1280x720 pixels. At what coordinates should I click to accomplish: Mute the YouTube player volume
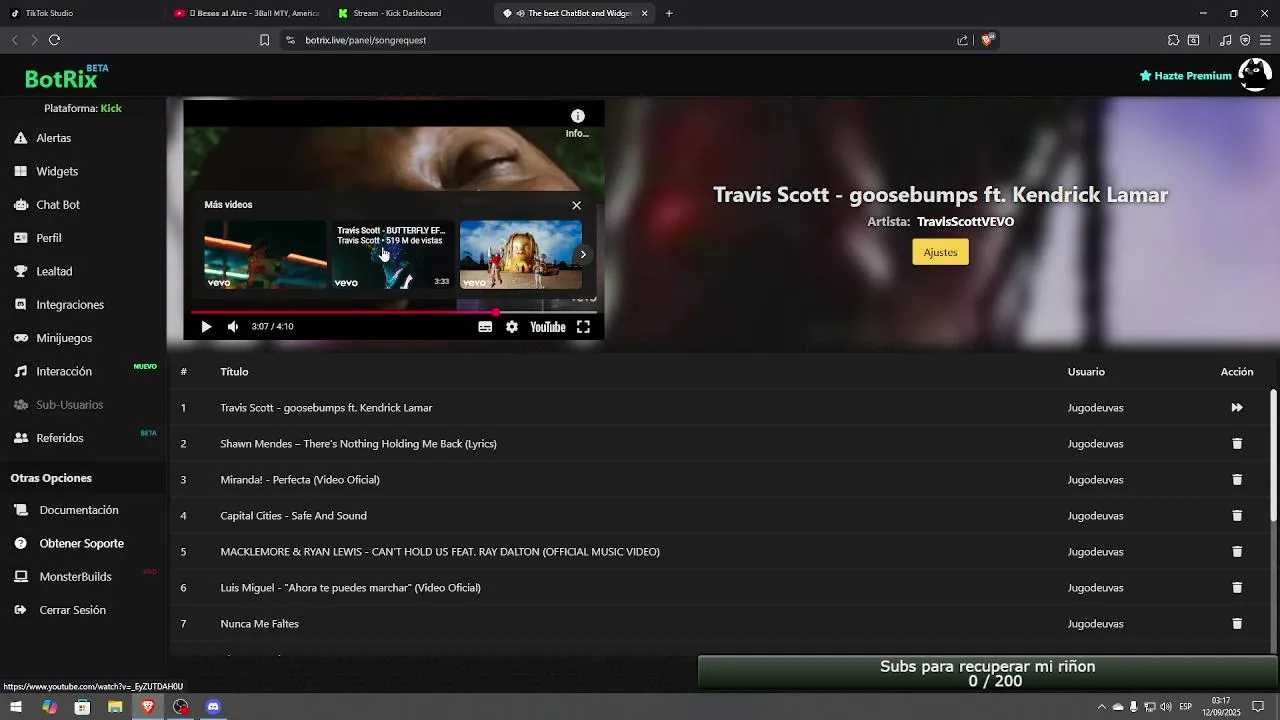[233, 327]
